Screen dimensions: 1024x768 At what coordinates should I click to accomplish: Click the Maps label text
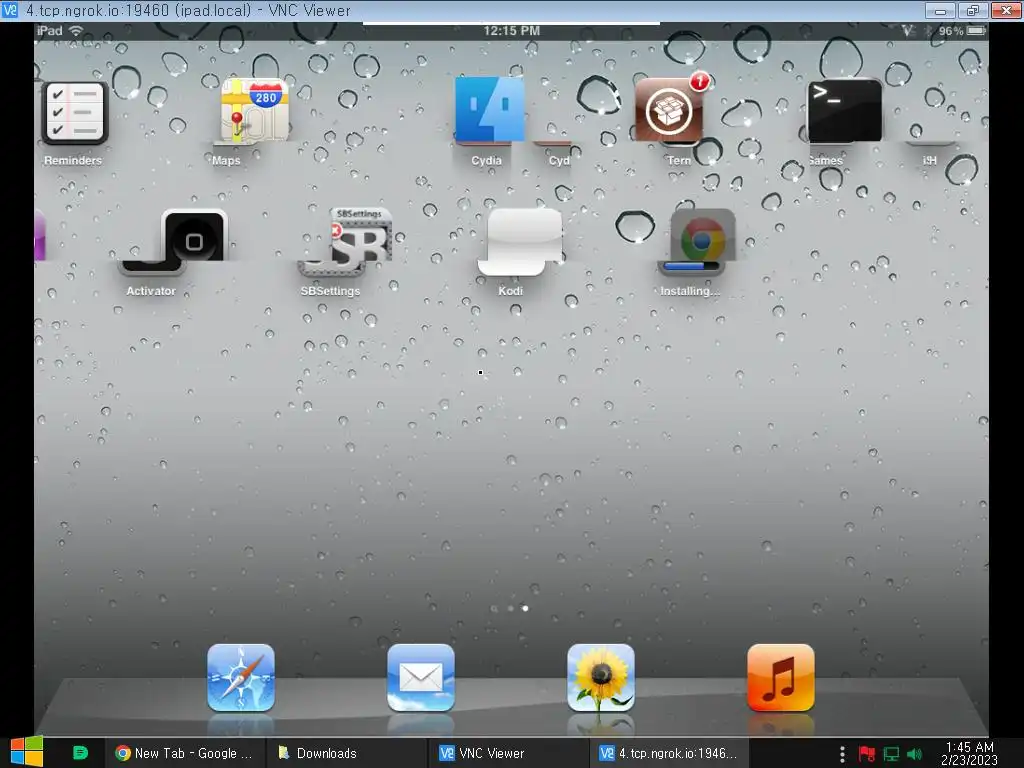tap(226, 160)
